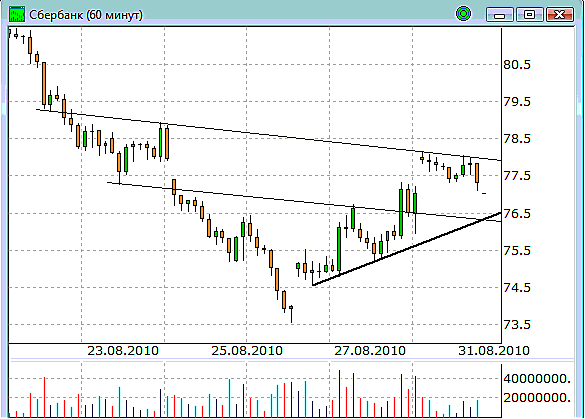Screen dimensions: 585x419
Task: Click the 40000000 volume axis label
Action: point(537,379)
